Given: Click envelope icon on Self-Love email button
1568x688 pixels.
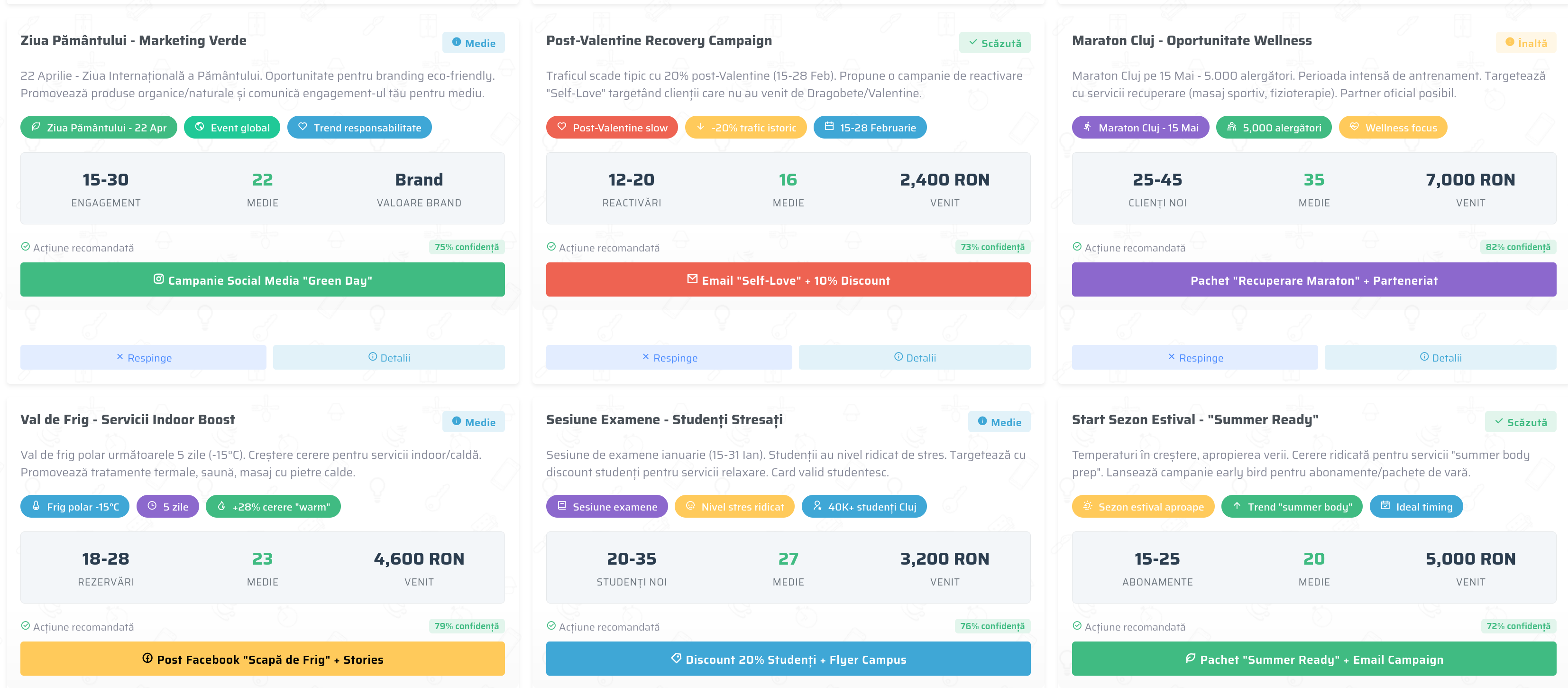Looking at the screenshot, I should click(x=692, y=279).
